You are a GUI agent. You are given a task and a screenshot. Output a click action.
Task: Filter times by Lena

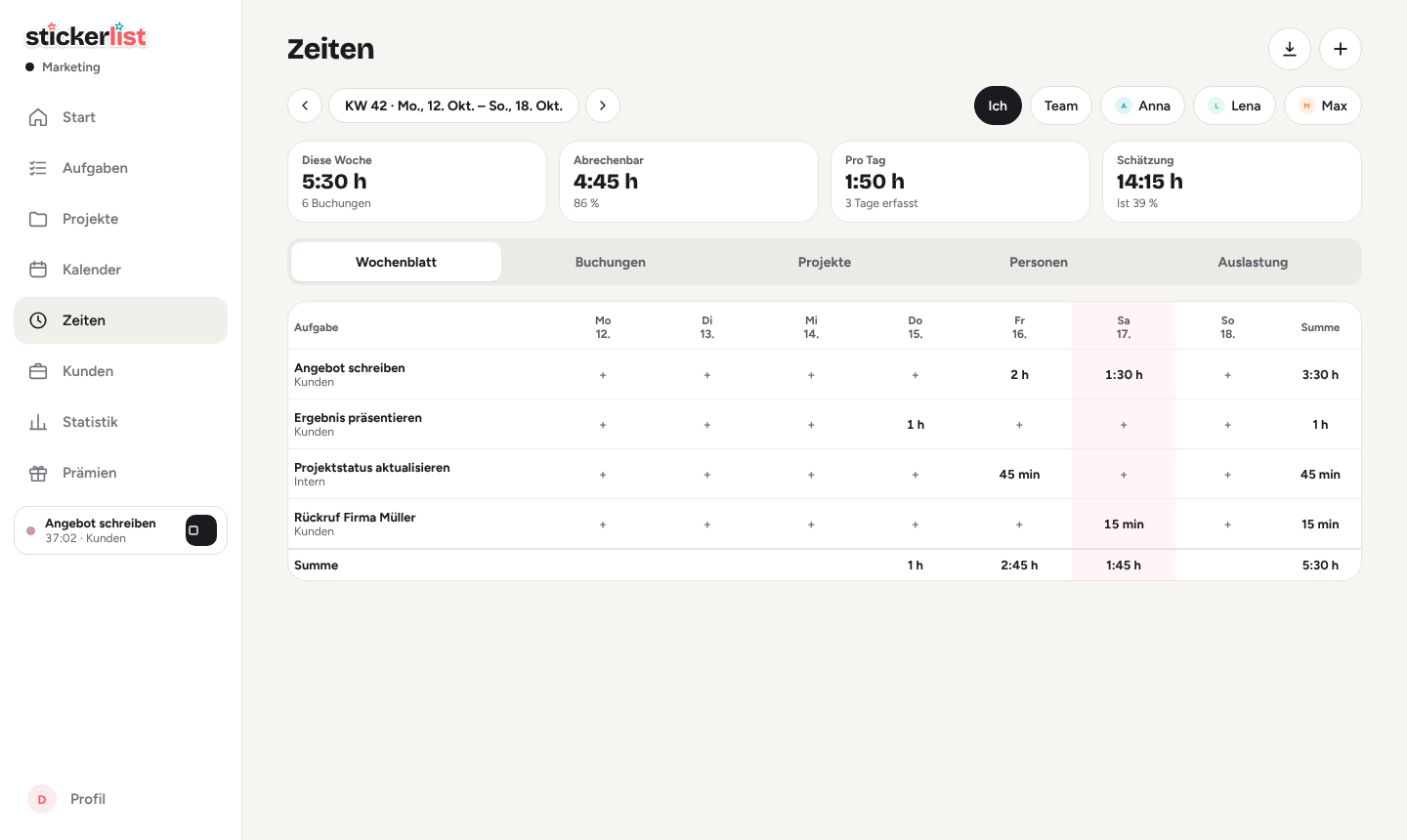[x=1234, y=105]
